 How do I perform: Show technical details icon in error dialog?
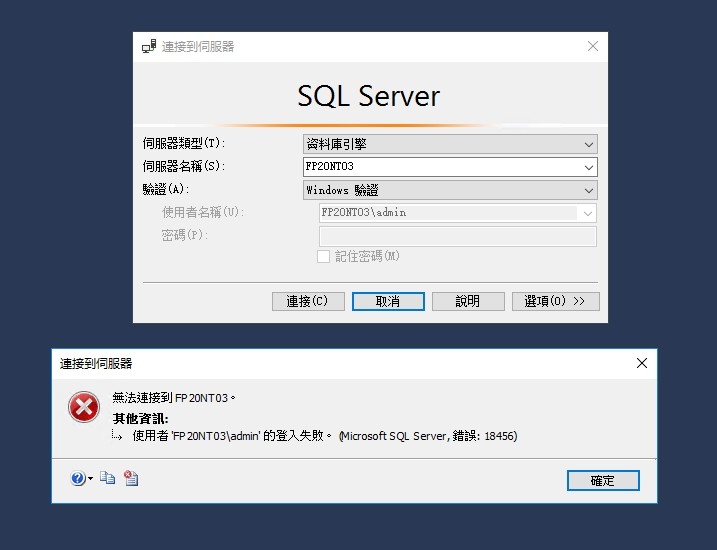(x=131, y=478)
